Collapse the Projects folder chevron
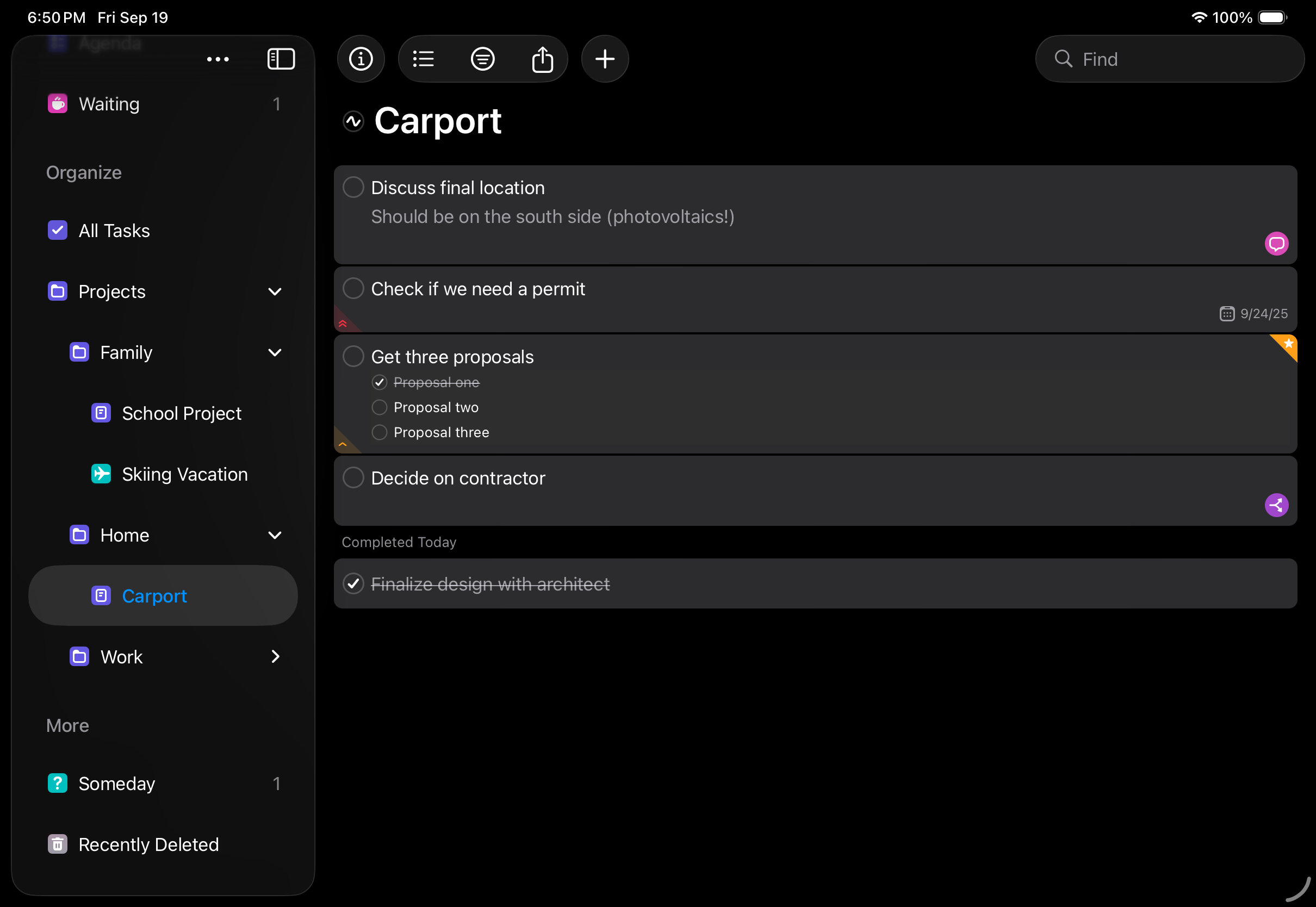 tap(275, 291)
